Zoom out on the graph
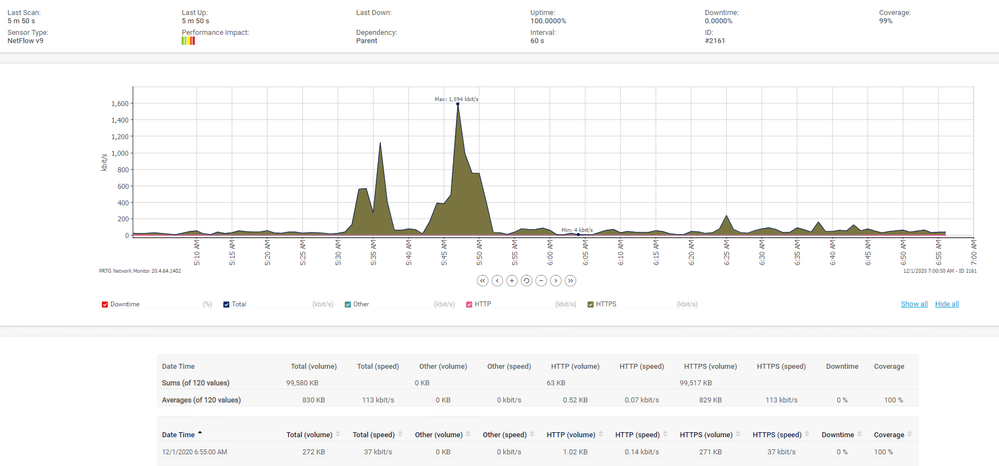The width and height of the screenshot is (999, 466). click(x=541, y=281)
